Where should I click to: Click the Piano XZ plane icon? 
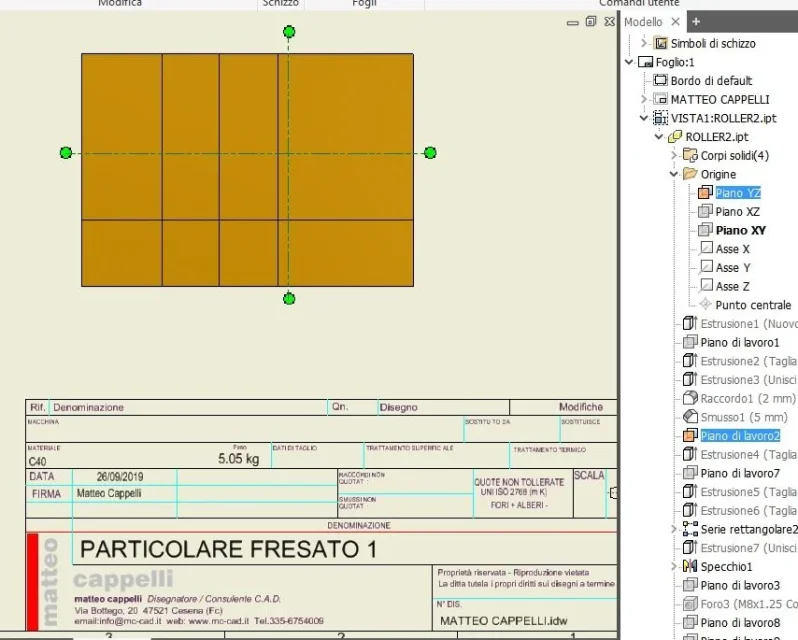(x=705, y=211)
